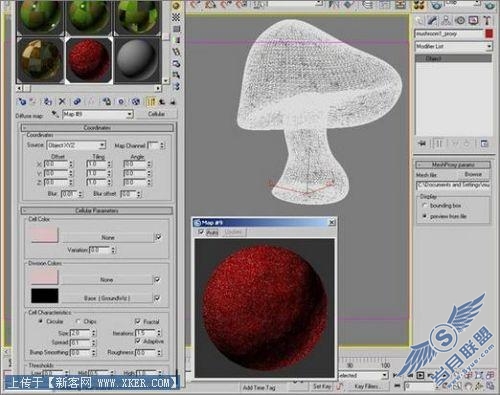Open the Modifier List dropdown
This screenshot has width=500, height=395.
489,46
